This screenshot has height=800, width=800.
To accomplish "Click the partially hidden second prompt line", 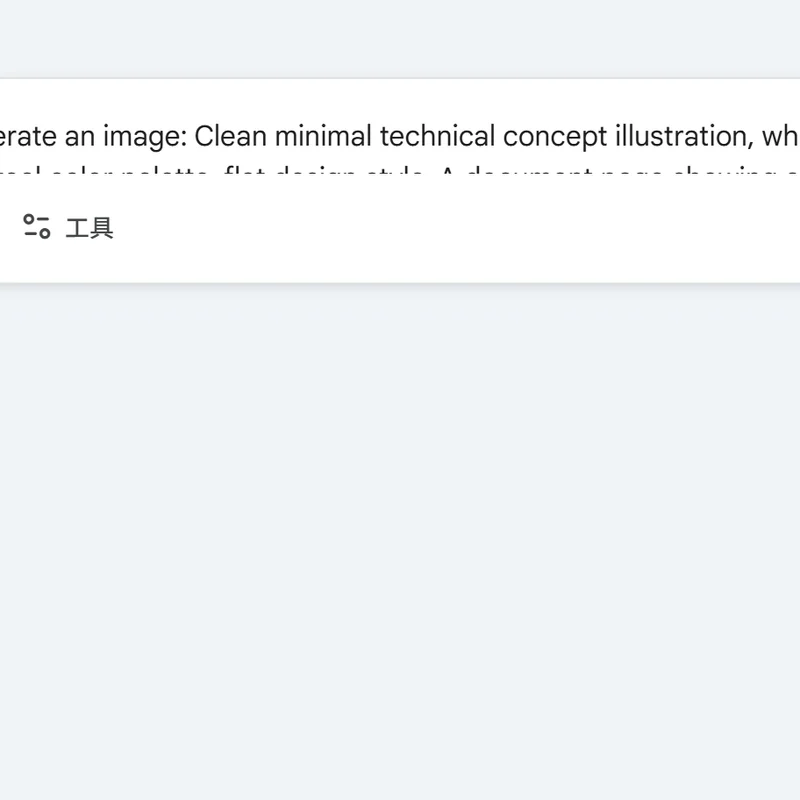I will pyautogui.click(x=400, y=175).
